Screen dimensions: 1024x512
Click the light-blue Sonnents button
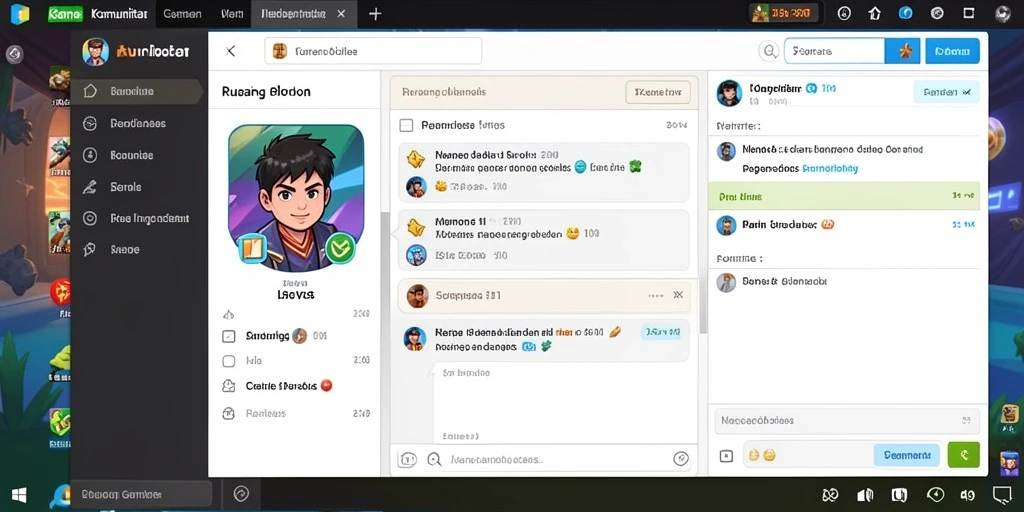pyautogui.click(x=906, y=455)
